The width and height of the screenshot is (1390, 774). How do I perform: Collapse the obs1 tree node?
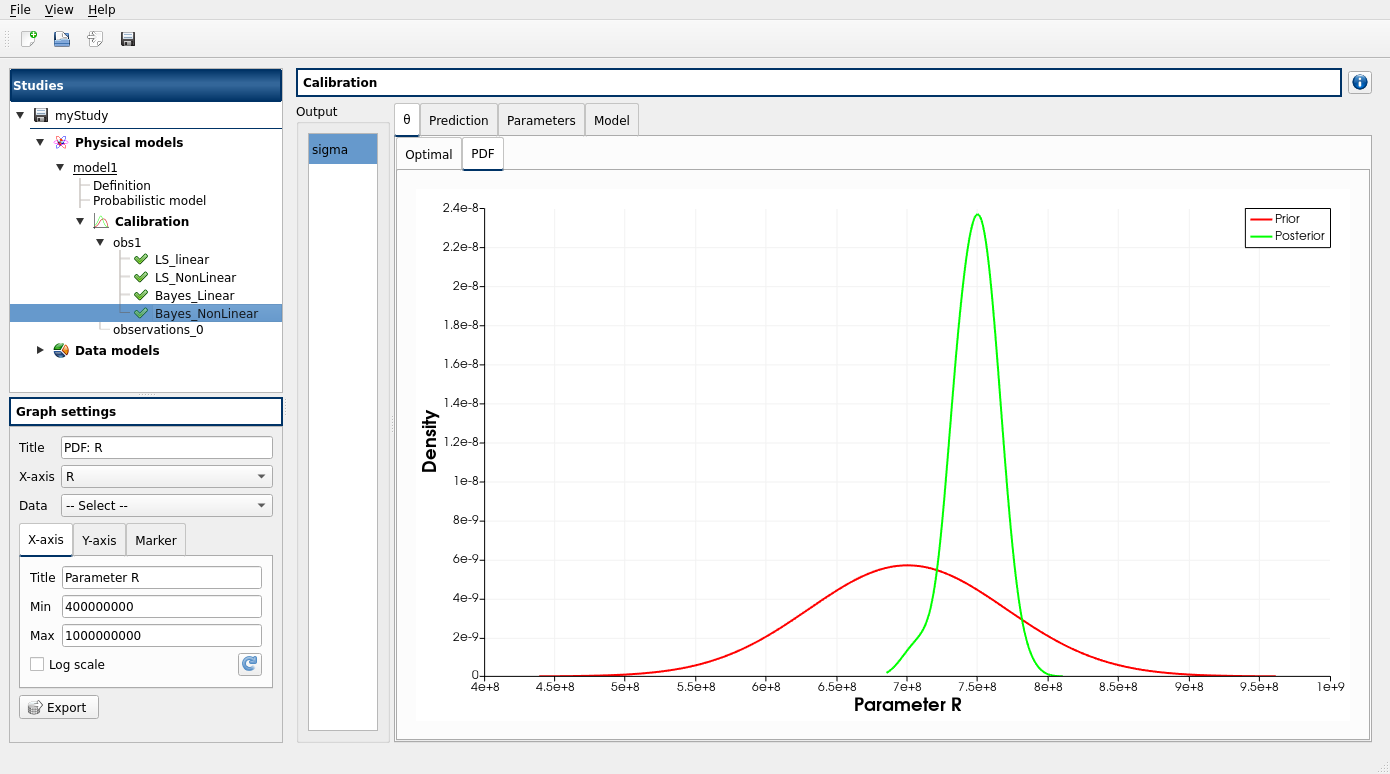click(100, 242)
